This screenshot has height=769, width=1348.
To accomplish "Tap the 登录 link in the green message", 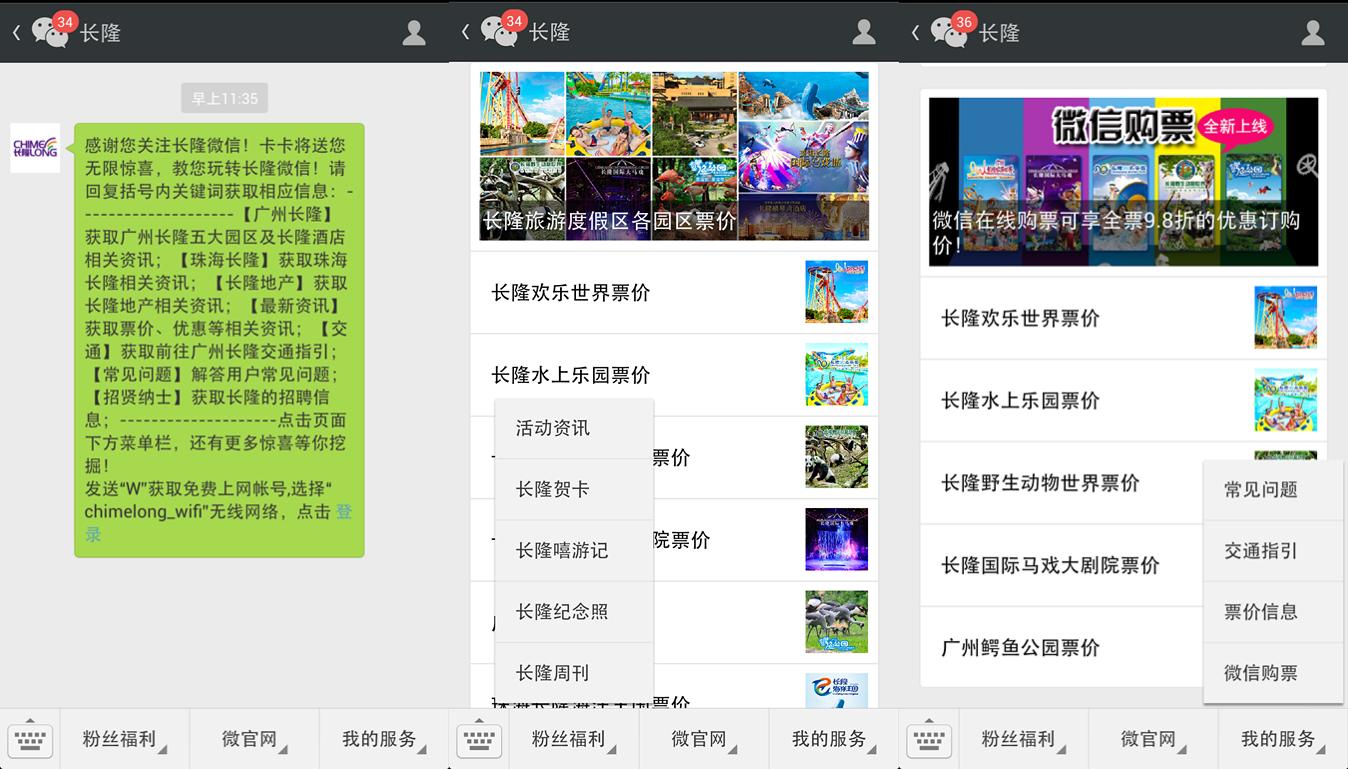I will click(x=218, y=523).
